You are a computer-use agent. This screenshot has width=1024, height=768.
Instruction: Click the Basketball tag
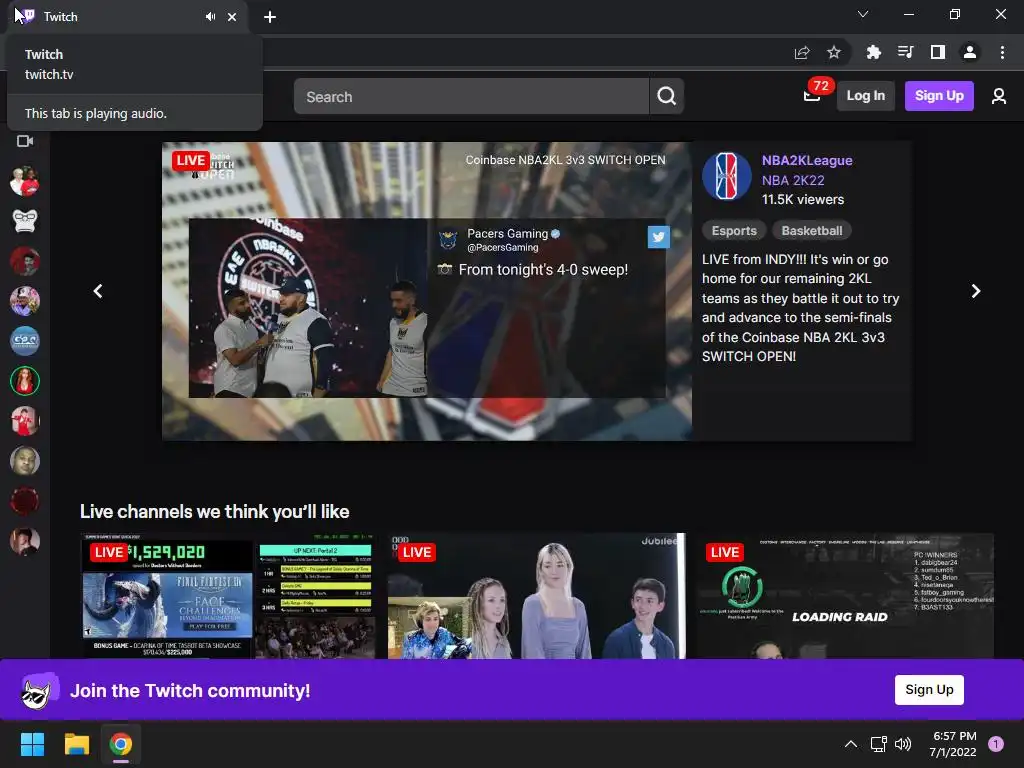pos(812,231)
